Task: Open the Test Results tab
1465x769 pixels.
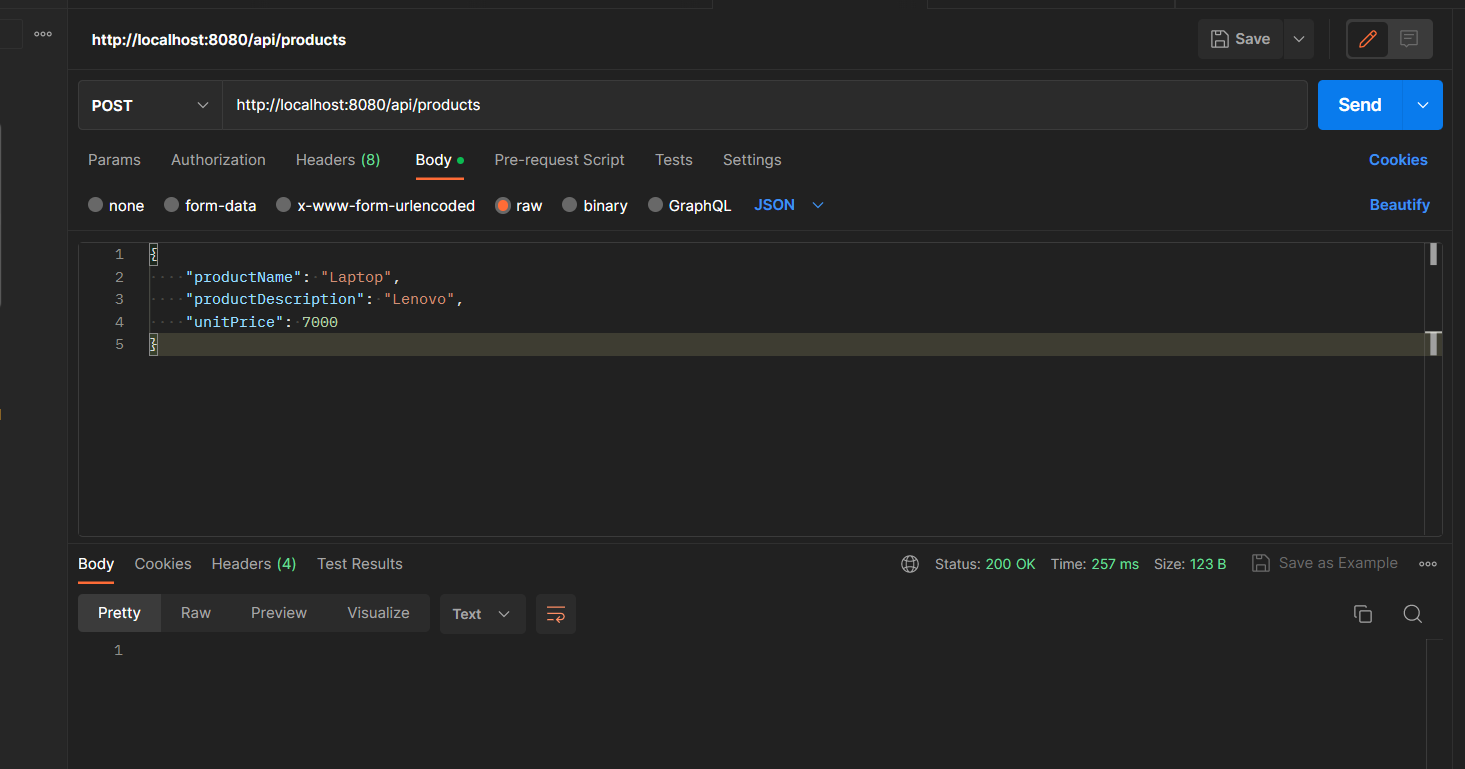Action: coord(359,563)
